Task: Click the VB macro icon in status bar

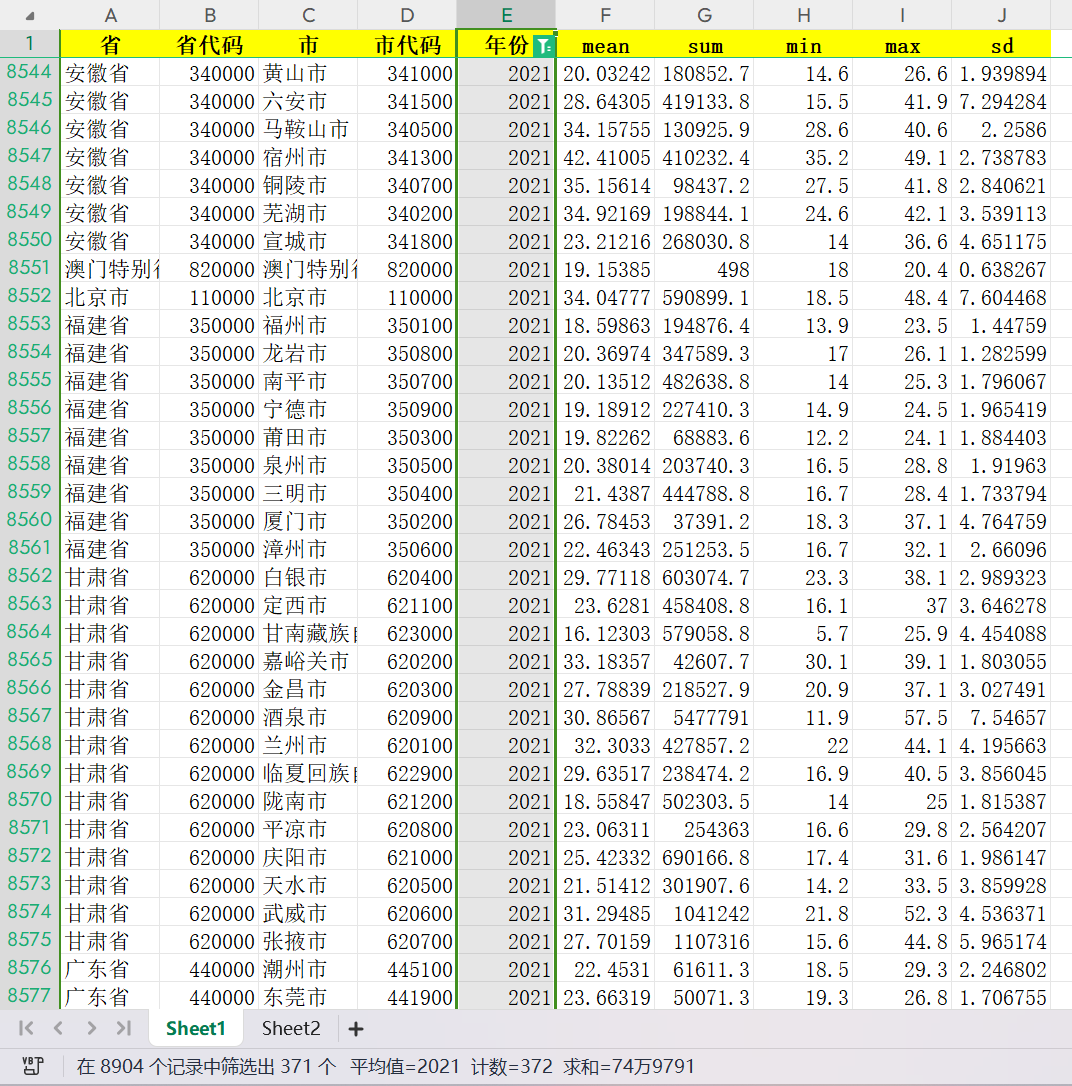Action: point(33,1066)
